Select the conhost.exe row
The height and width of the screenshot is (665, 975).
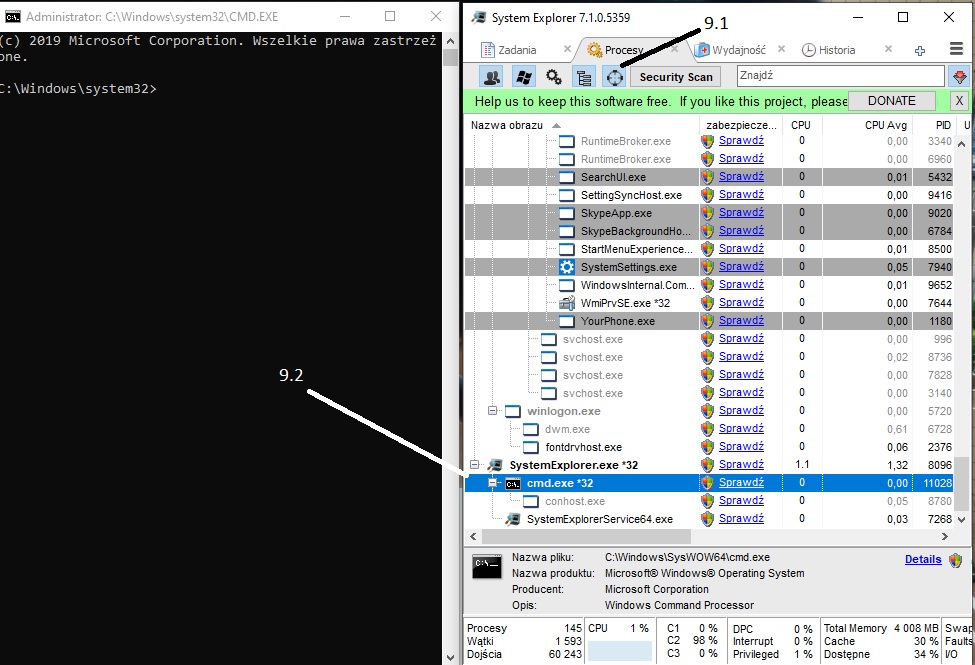[x=709, y=501]
